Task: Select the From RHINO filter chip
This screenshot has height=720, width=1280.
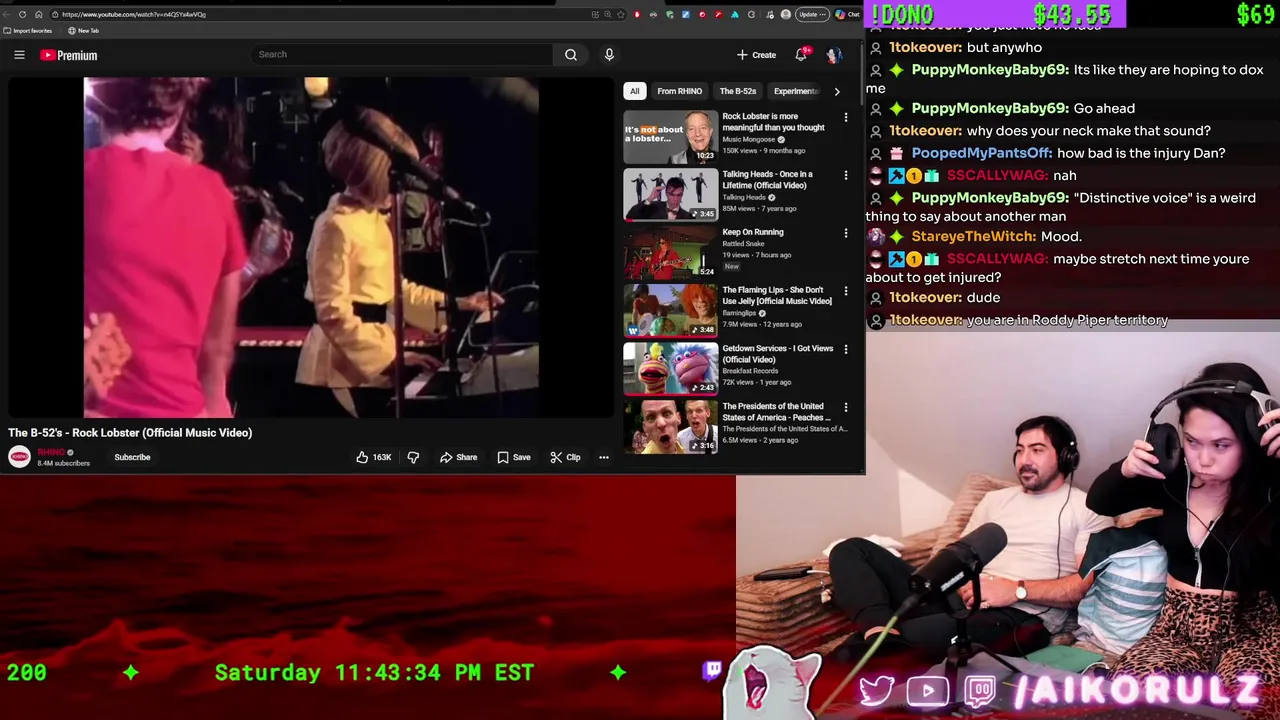Action: pyautogui.click(x=679, y=91)
